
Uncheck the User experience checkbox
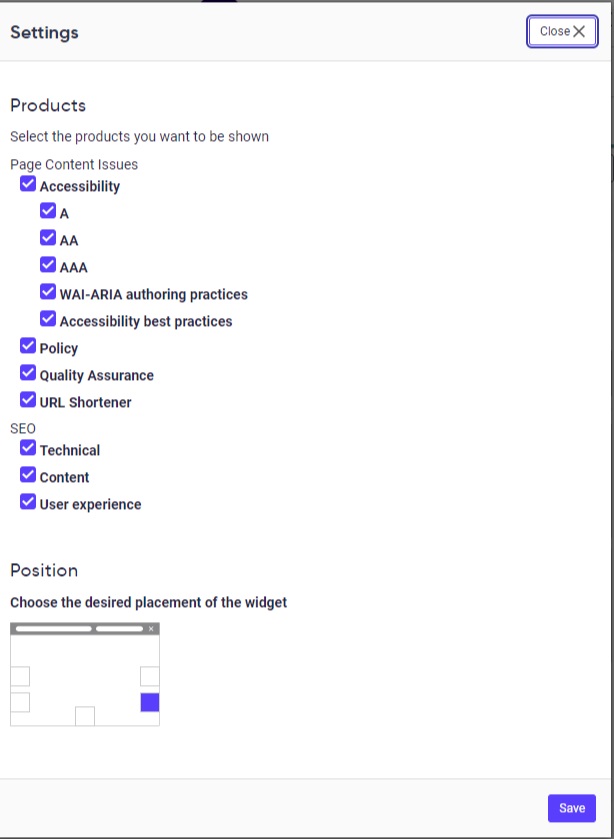click(28, 501)
